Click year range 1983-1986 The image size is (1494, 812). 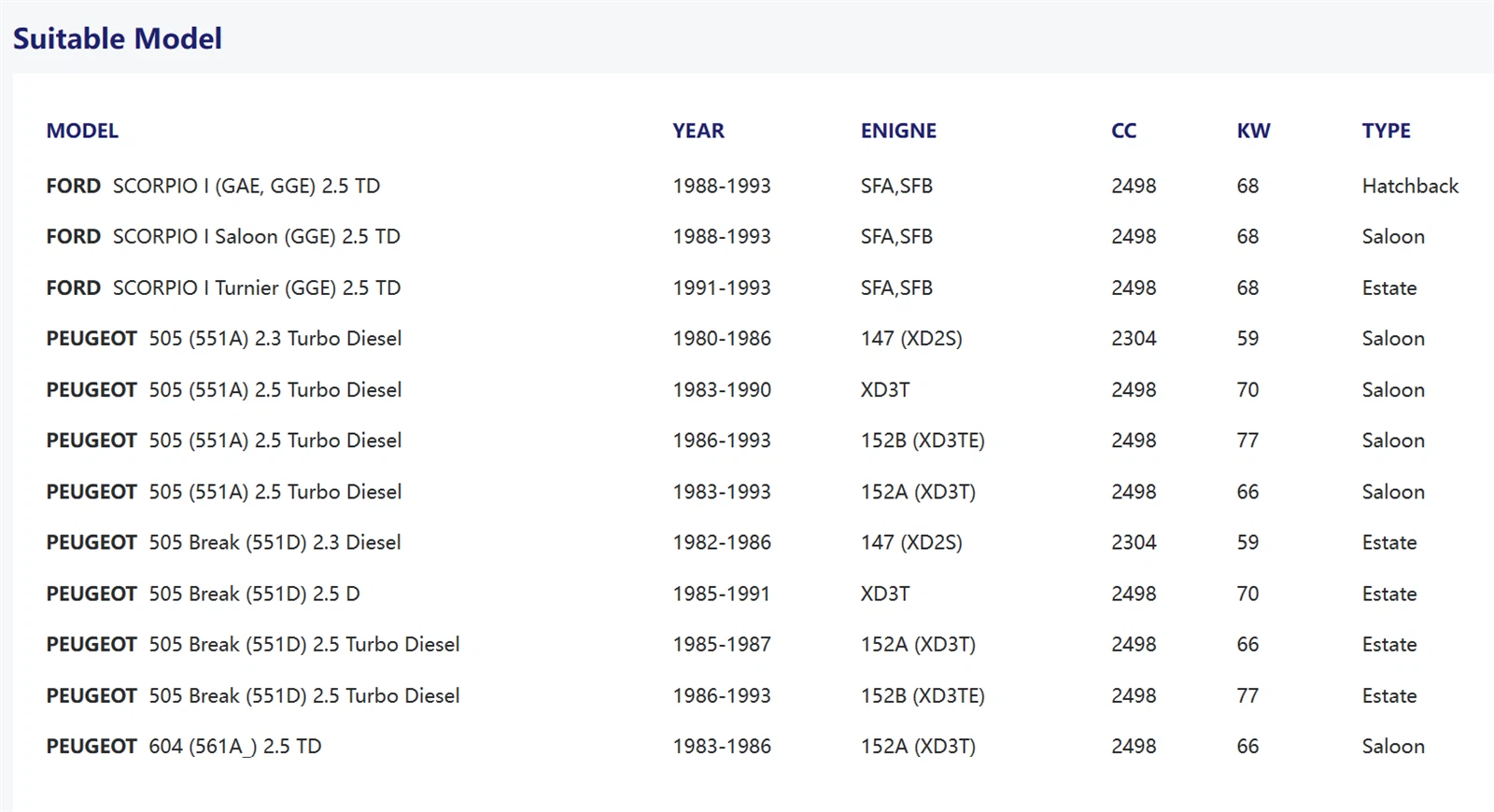[722, 747]
